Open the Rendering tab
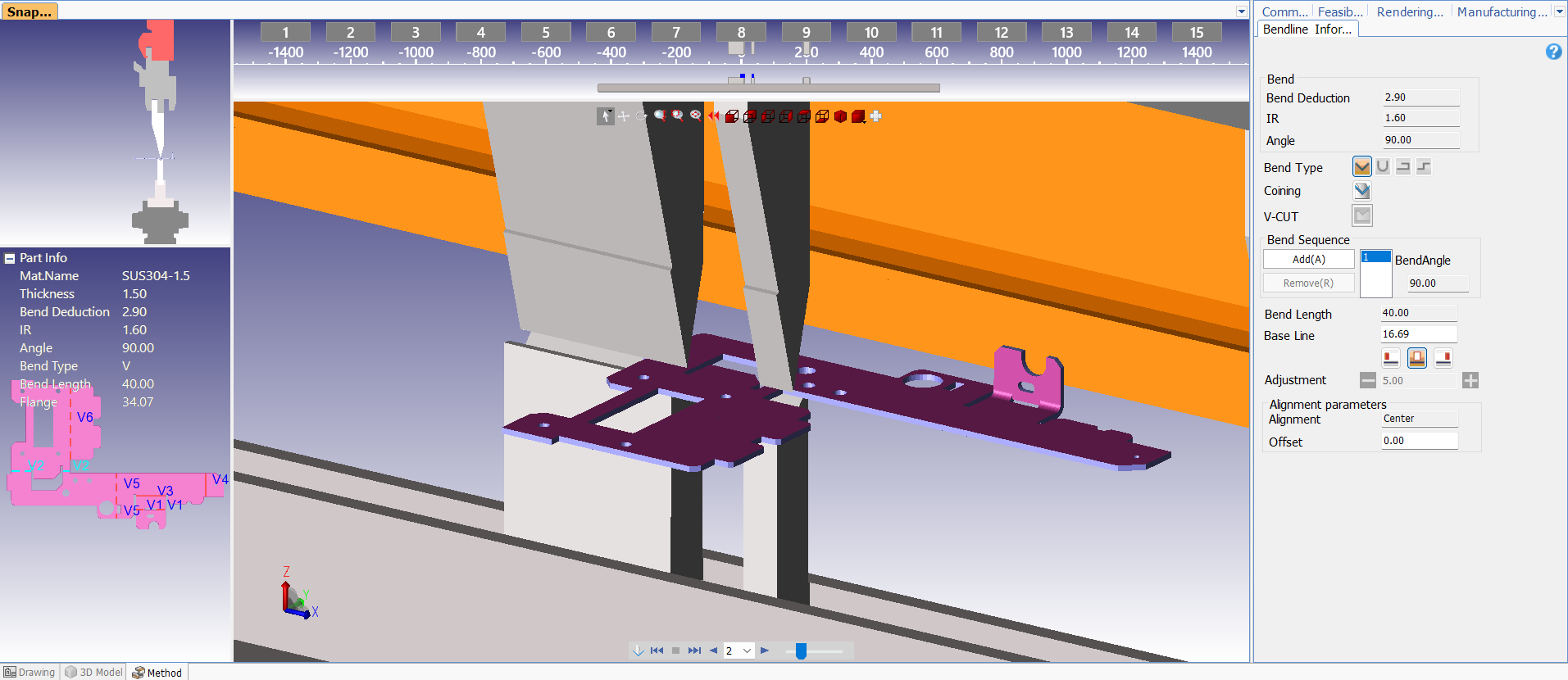Screen dimensions: 1568x680 pyautogui.click(x=1409, y=11)
